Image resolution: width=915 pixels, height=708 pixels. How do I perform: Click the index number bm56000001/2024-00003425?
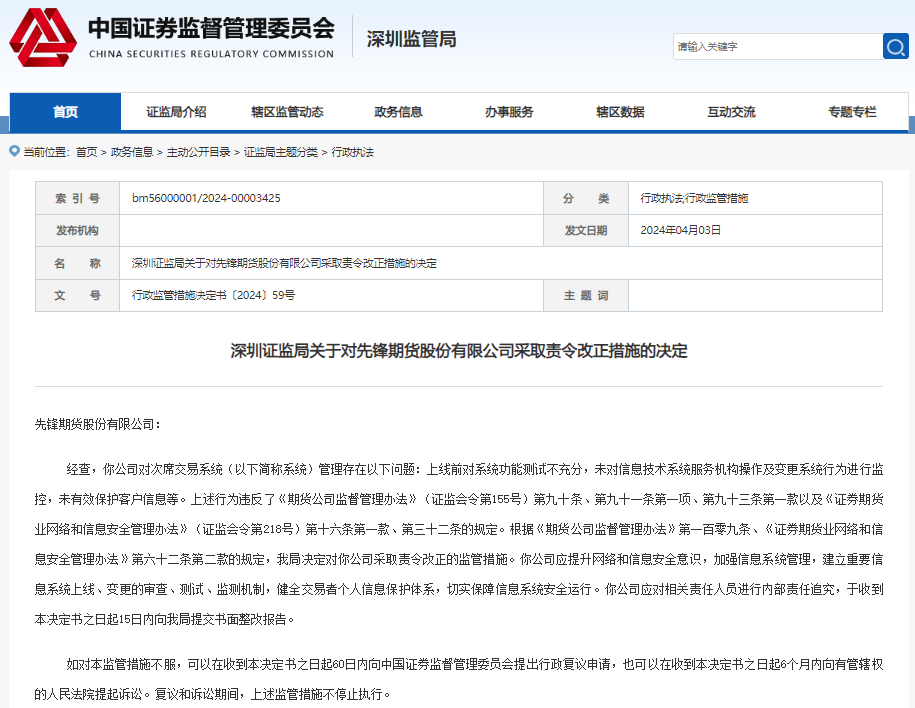click(206, 198)
